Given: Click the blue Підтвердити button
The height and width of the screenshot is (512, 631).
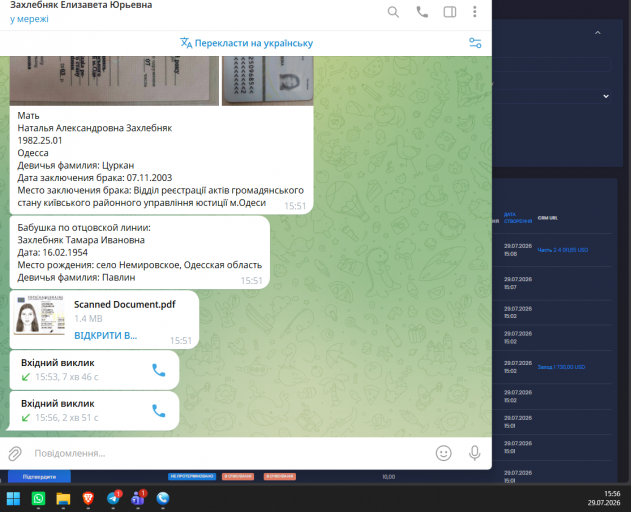Looking at the screenshot, I should coord(39,477).
